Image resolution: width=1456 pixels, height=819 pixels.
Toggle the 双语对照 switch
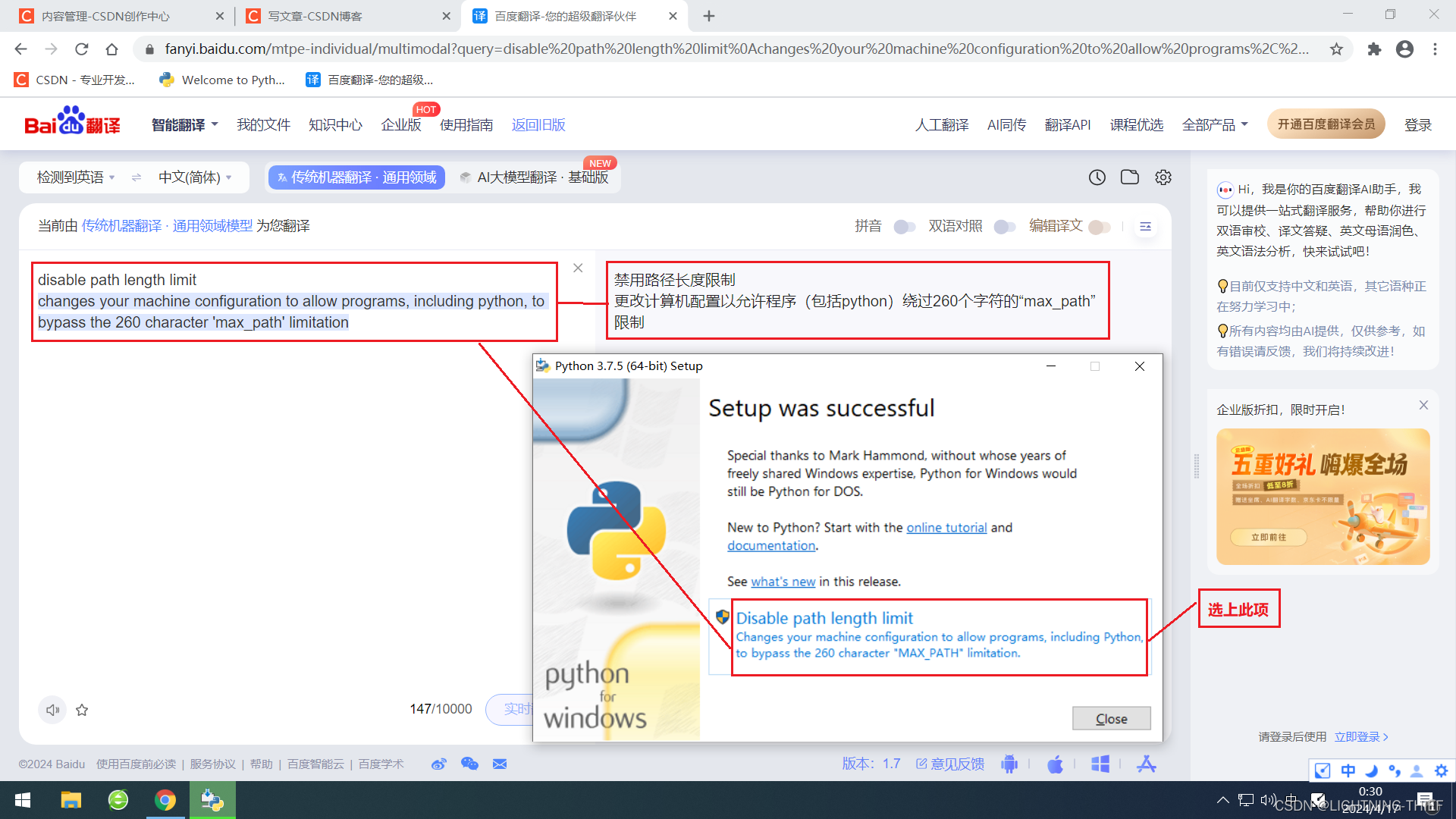1004,227
